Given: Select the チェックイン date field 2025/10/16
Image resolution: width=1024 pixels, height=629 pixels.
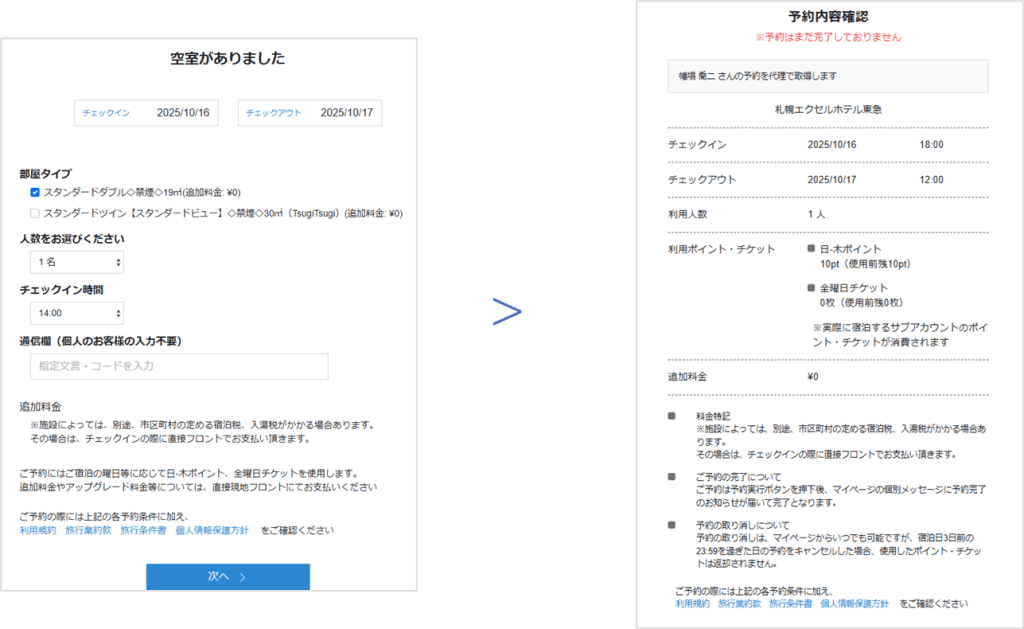Looking at the screenshot, I should (146, 113).
